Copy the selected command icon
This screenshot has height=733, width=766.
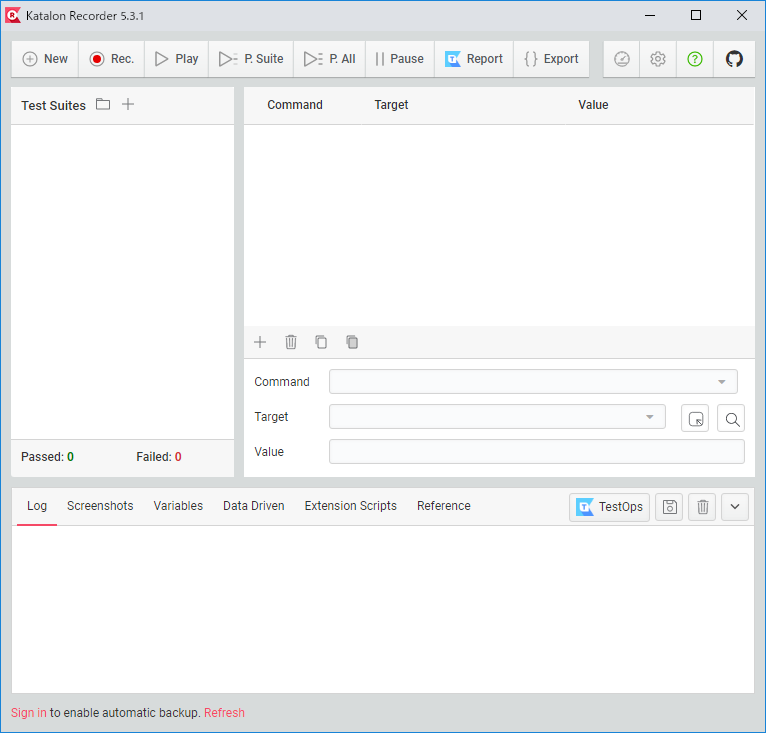pyautogui.click(x=321, y=342)
